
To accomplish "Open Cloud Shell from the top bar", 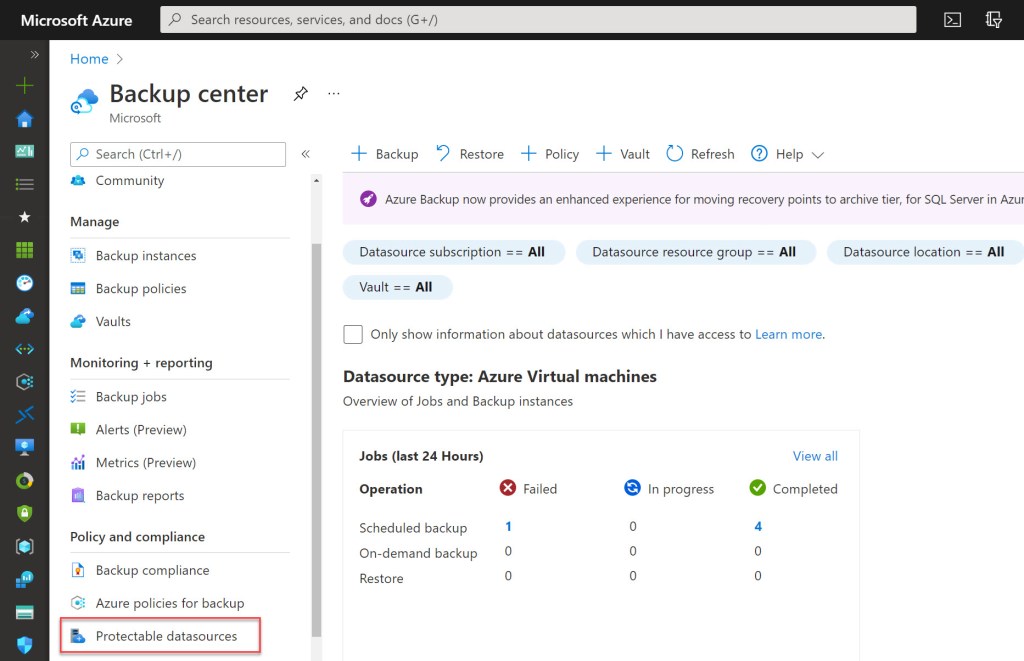I will 952,20.
